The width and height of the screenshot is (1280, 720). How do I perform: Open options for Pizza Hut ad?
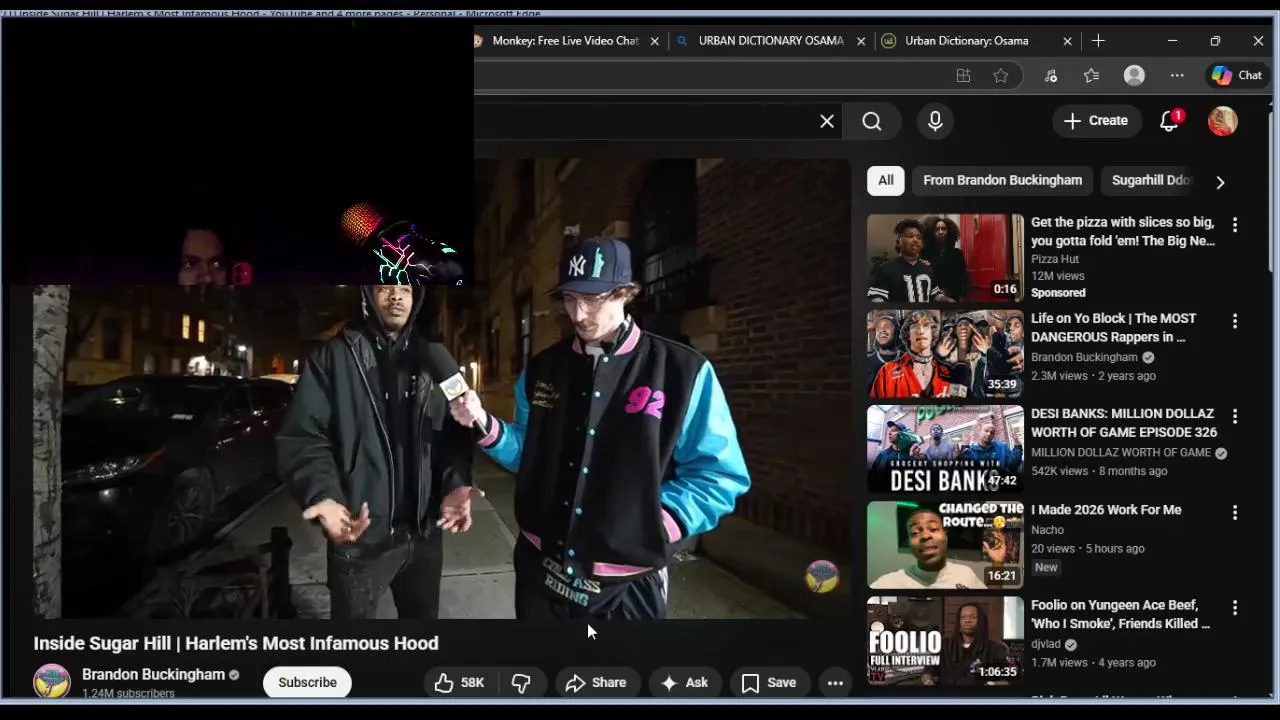[1235, 225]
